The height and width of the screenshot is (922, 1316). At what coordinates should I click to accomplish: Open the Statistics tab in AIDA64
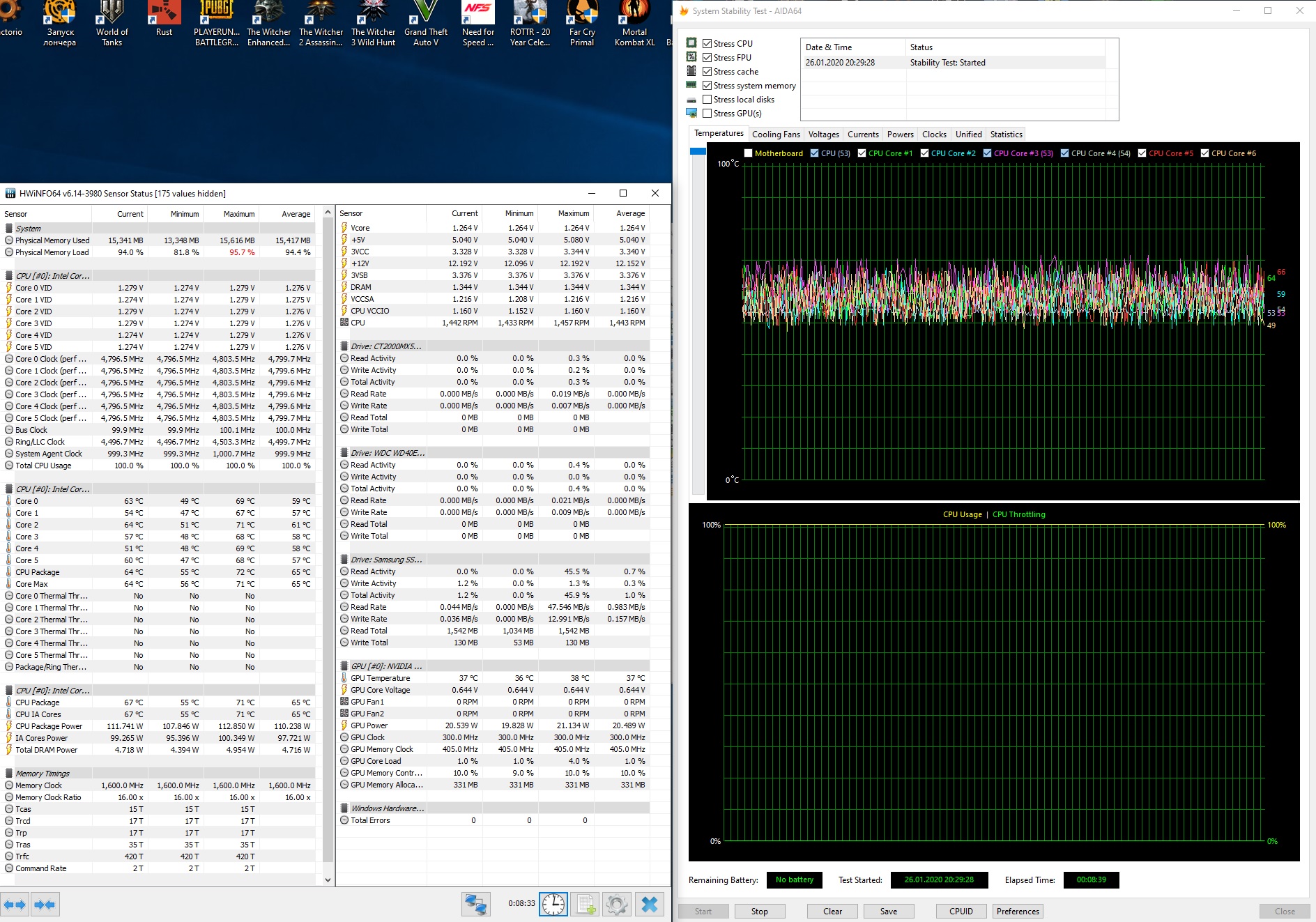click(1006, 135)
